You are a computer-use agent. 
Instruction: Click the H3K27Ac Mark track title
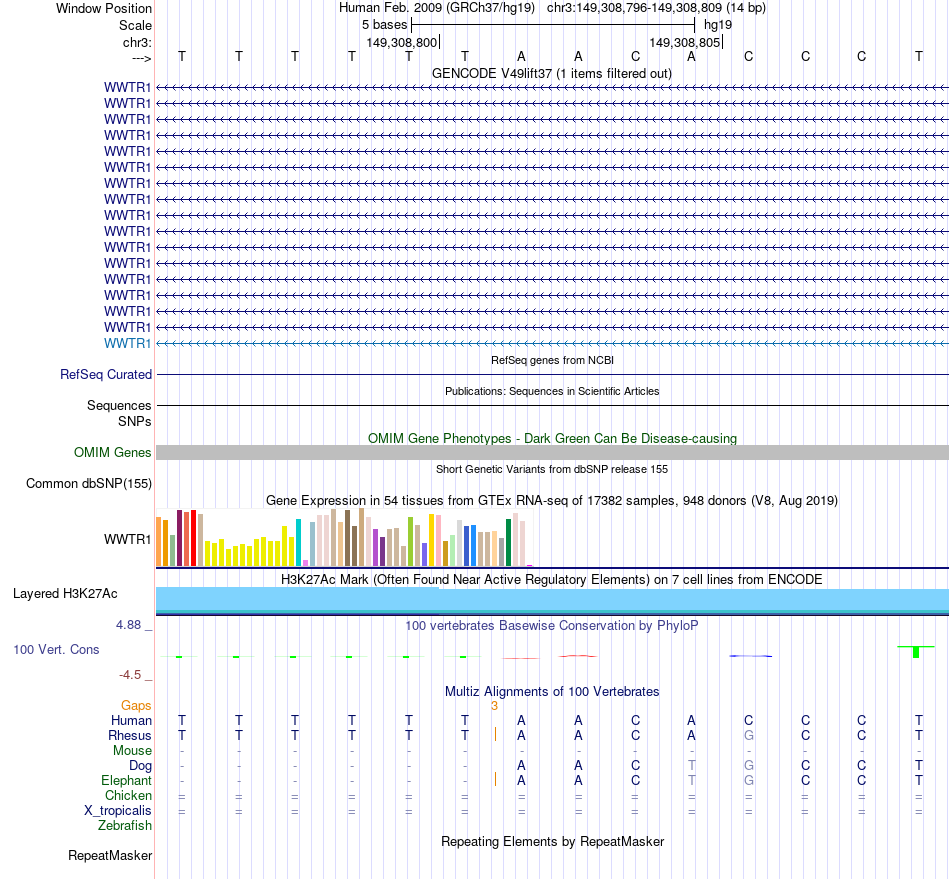pos(552,579)
